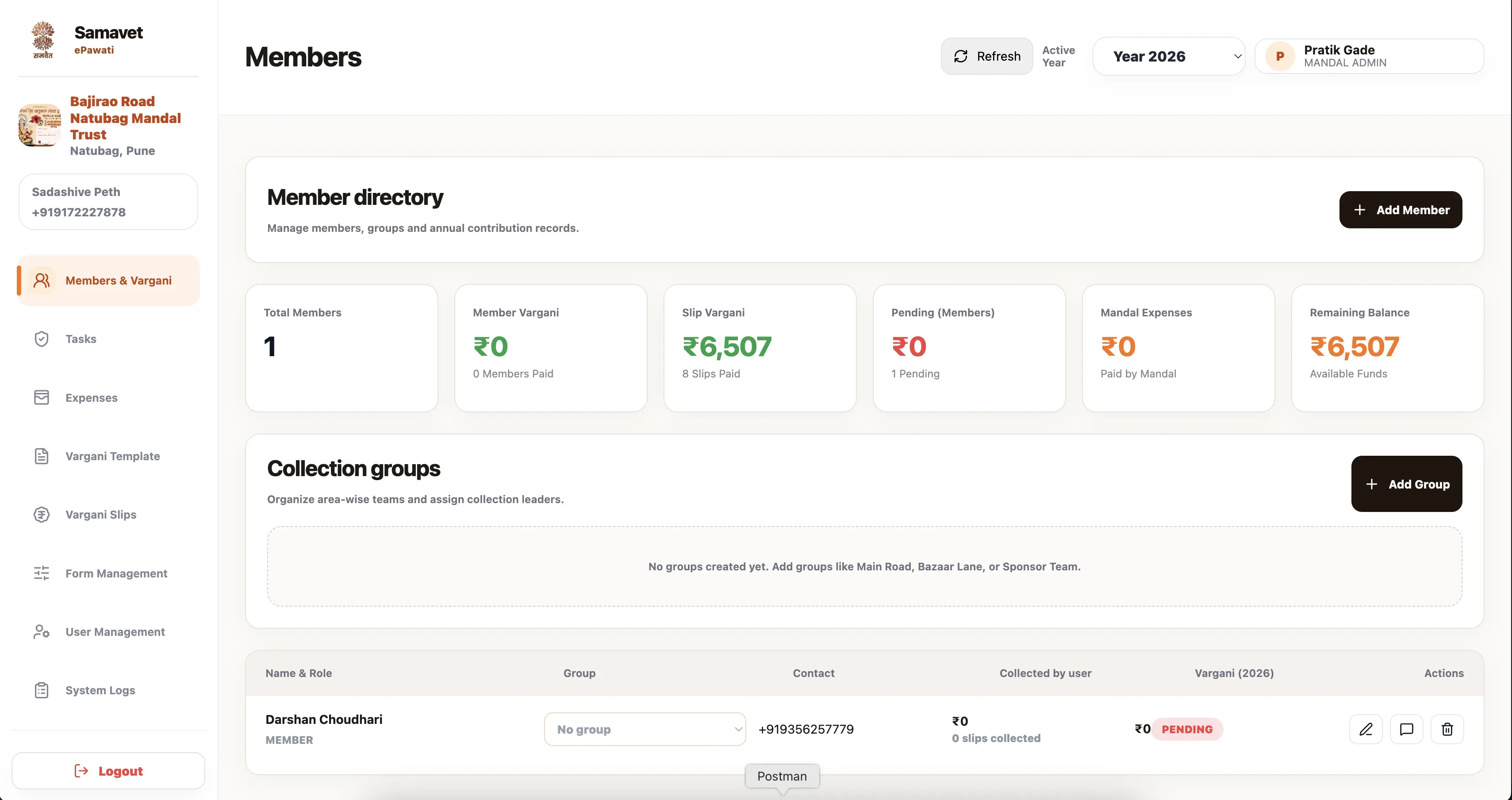Go to Tasks section
1512x800 pixels.
coord(108,338)
